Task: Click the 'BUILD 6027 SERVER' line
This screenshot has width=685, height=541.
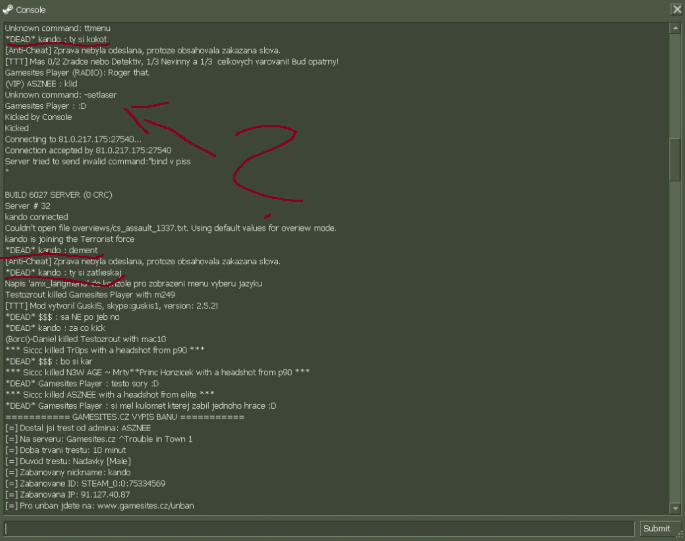Action: pos(59,195)
